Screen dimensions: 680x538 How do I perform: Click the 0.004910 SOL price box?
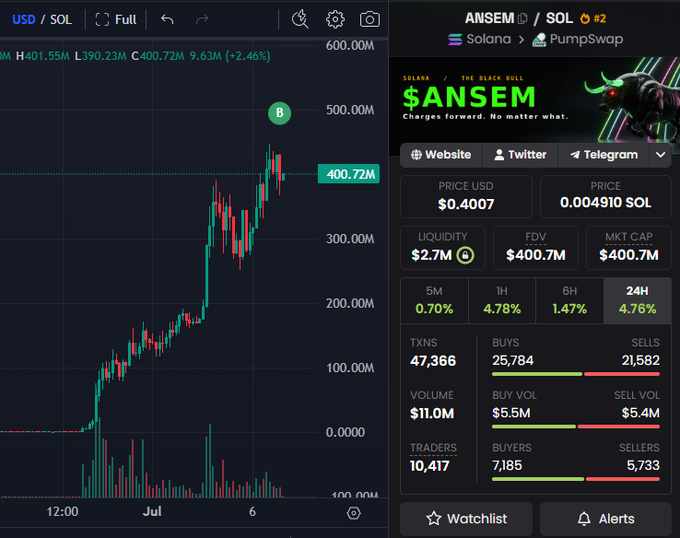point(606,196)
